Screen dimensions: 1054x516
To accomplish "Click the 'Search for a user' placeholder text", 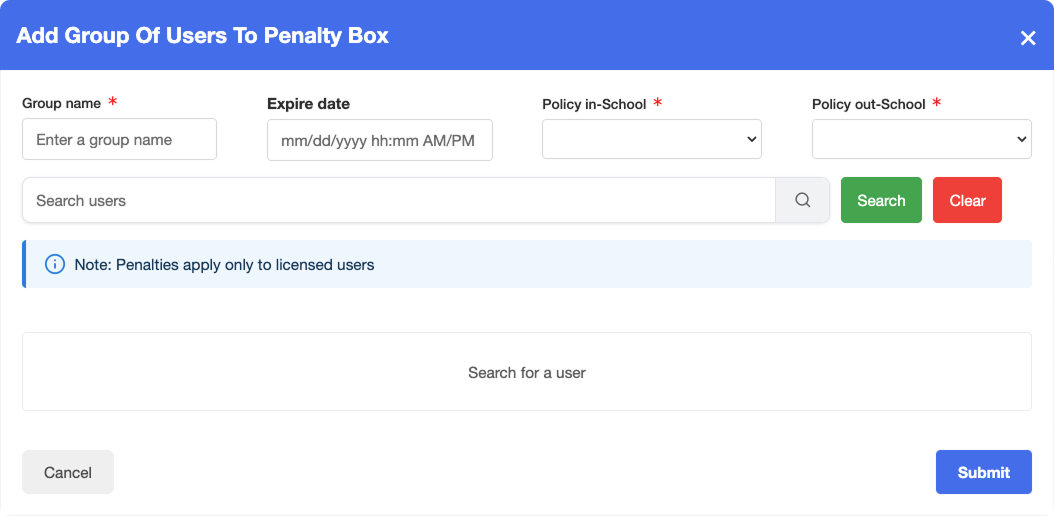I will [527, 372].
